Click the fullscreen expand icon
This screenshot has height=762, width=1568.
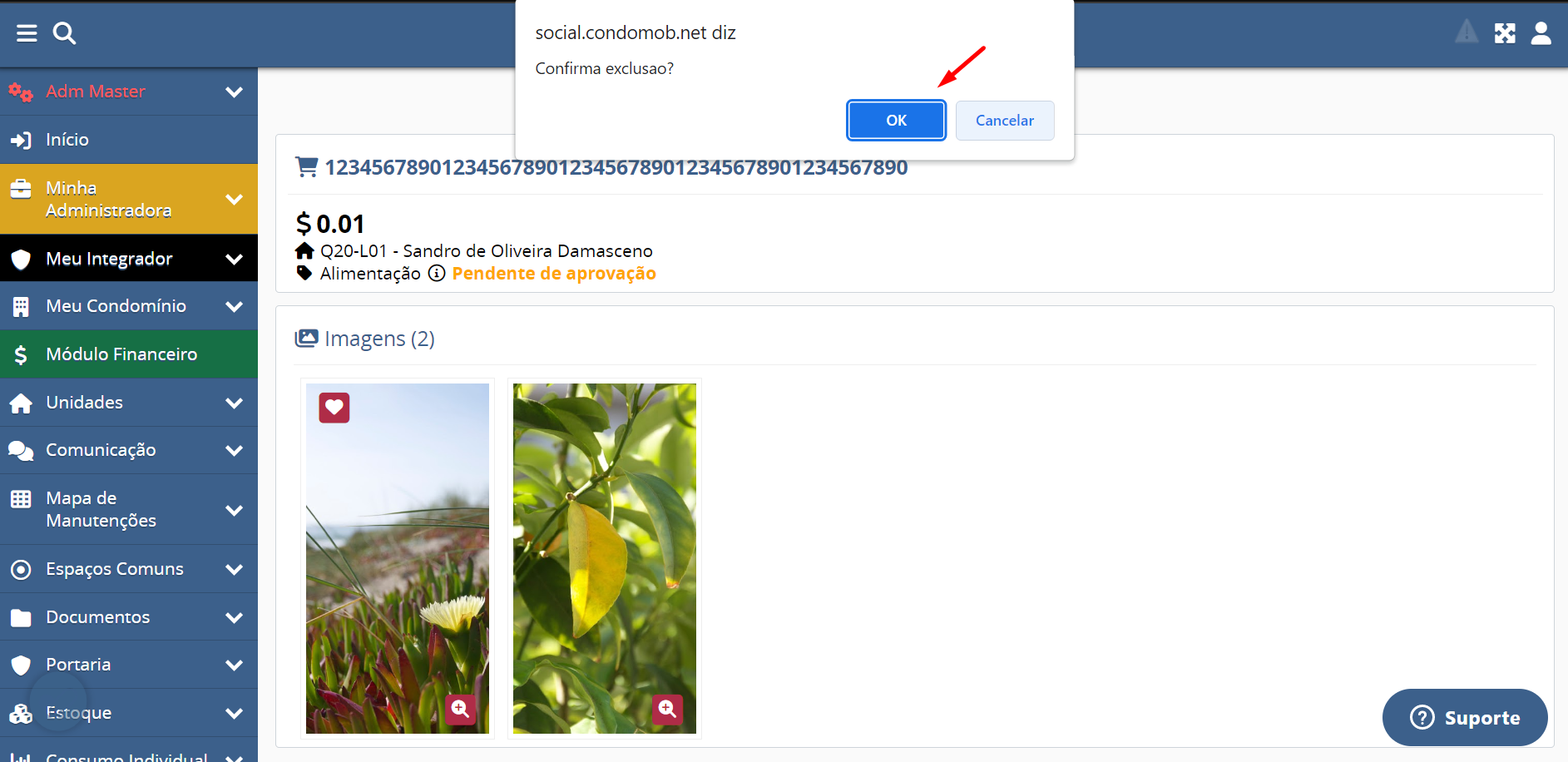click(x=1505, y=33)
